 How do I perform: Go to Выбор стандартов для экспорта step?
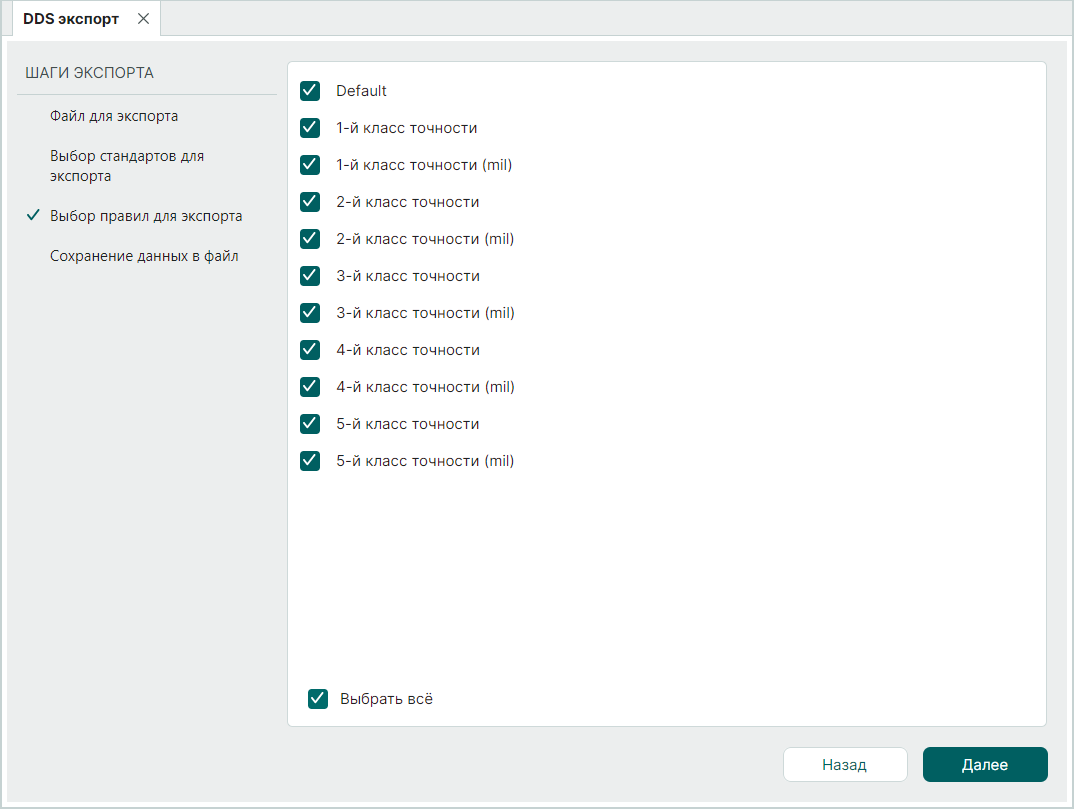click(x=127, y=166)
